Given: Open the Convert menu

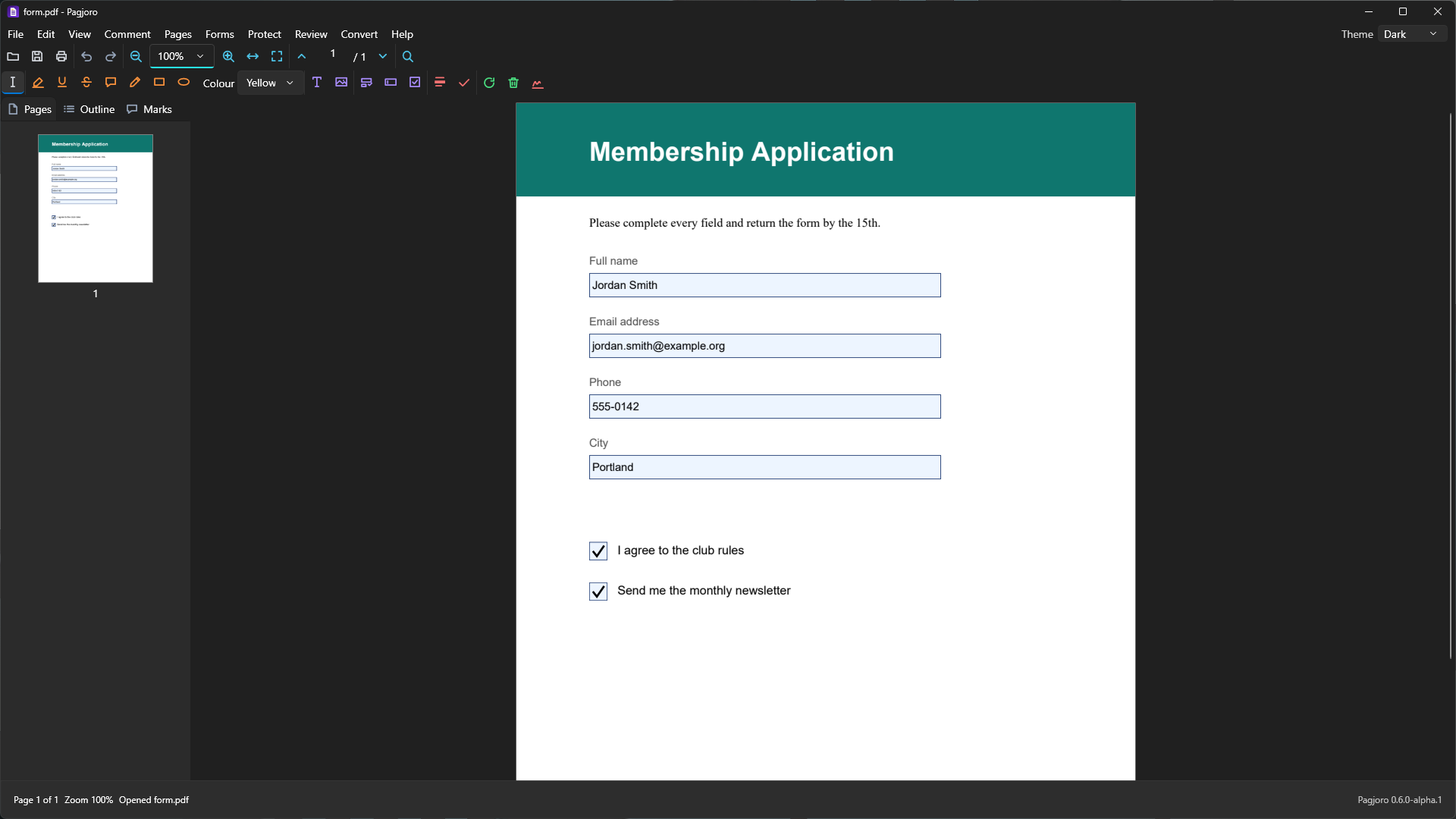Looking at the screenshot, I should point(359,34).
